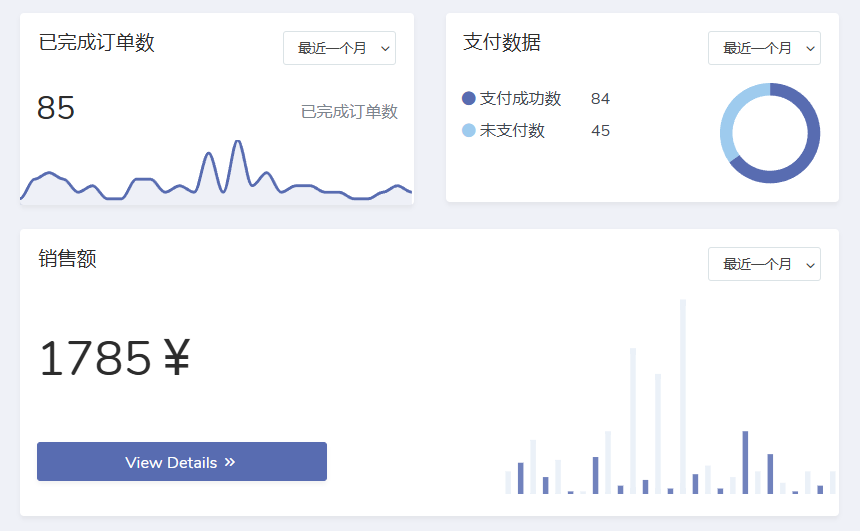Click the completed orders count 85
Screen dimensions: 860x531
coord(56,108)
